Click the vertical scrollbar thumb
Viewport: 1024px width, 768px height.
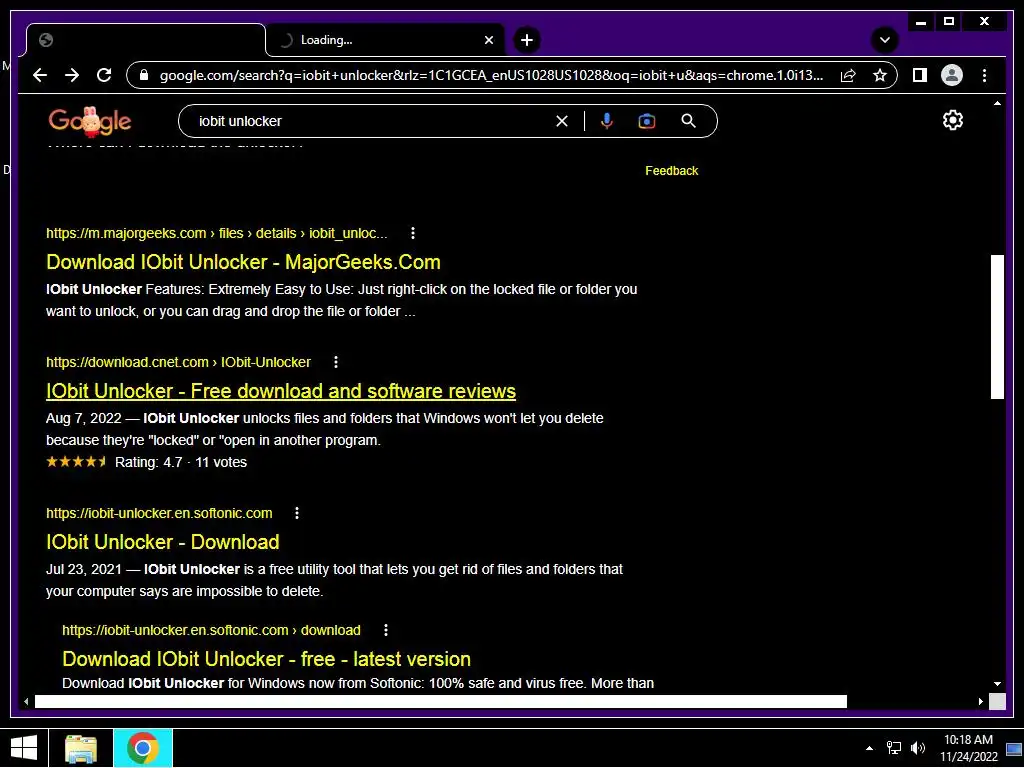click(x=997, y=327)
